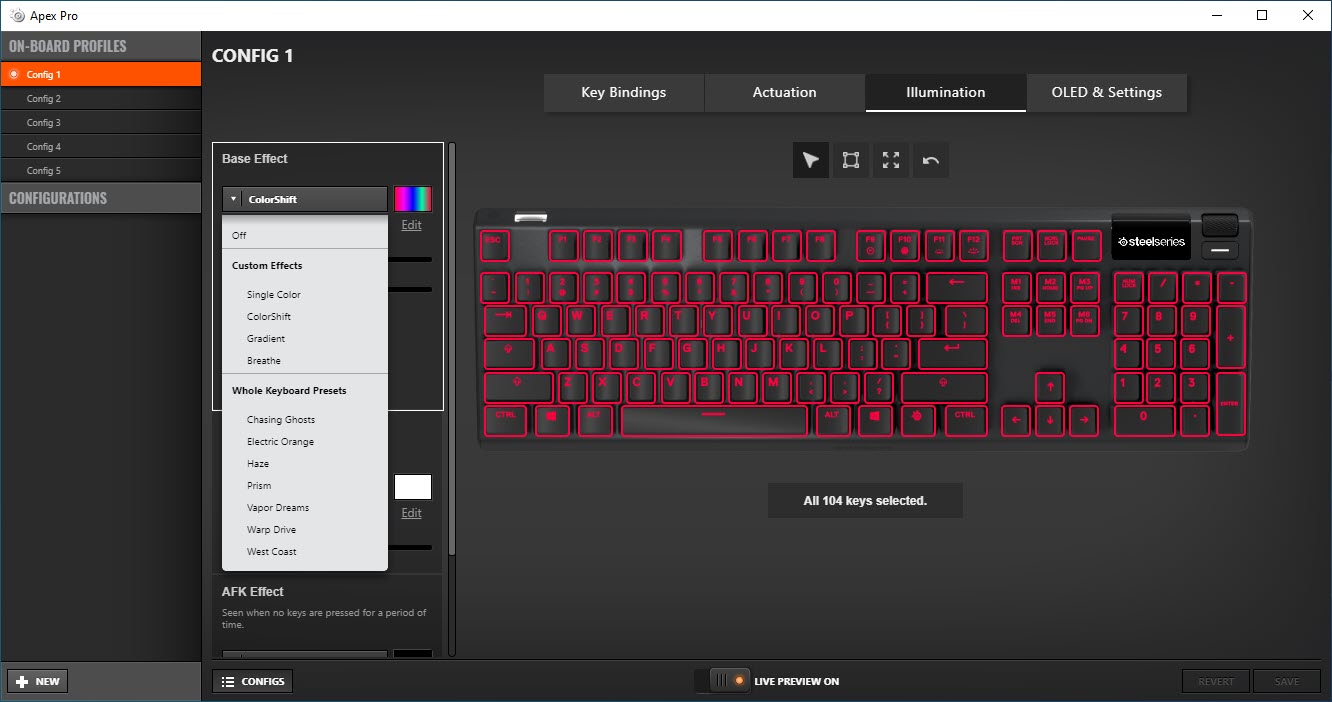Collapse the ColorShift base effect dropdown

tap(305, 199)
